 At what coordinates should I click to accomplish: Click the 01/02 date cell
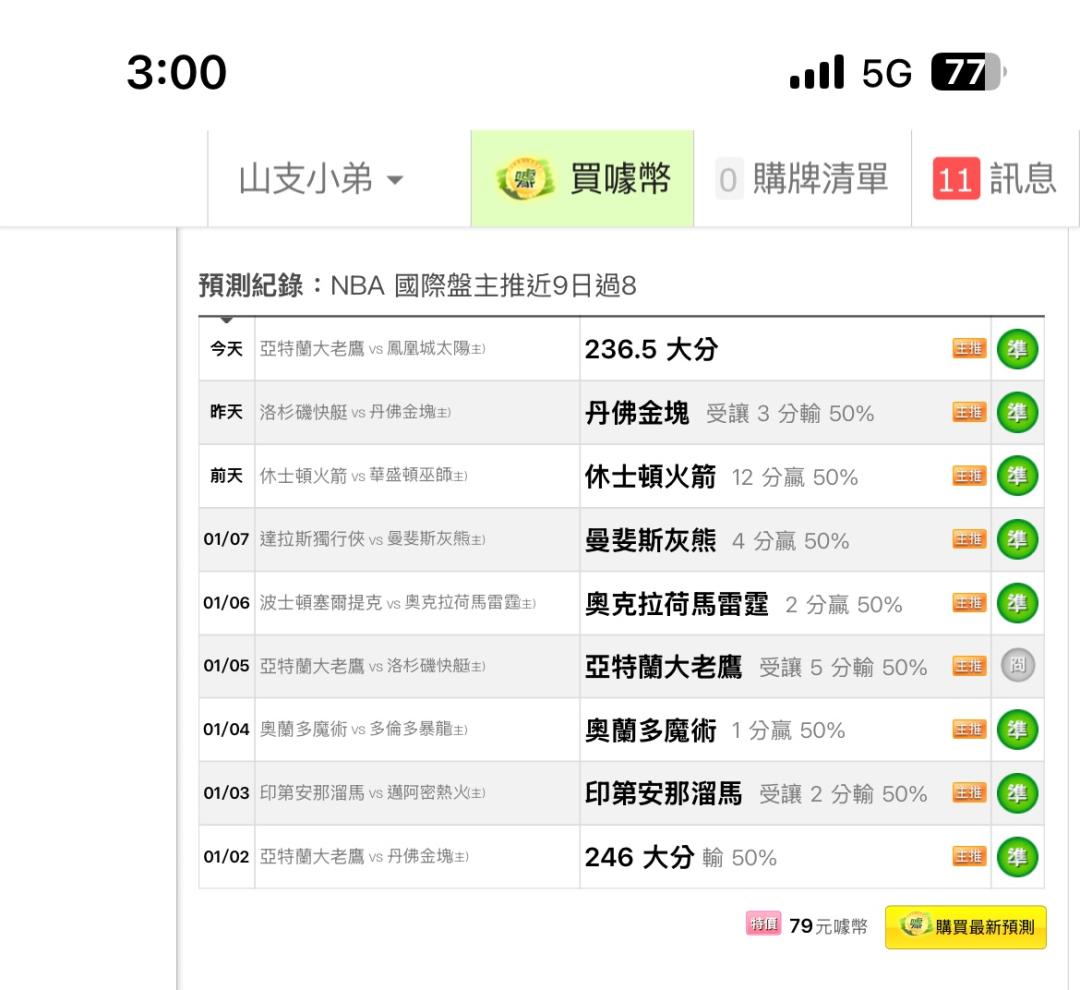click(x=227, y=856)
